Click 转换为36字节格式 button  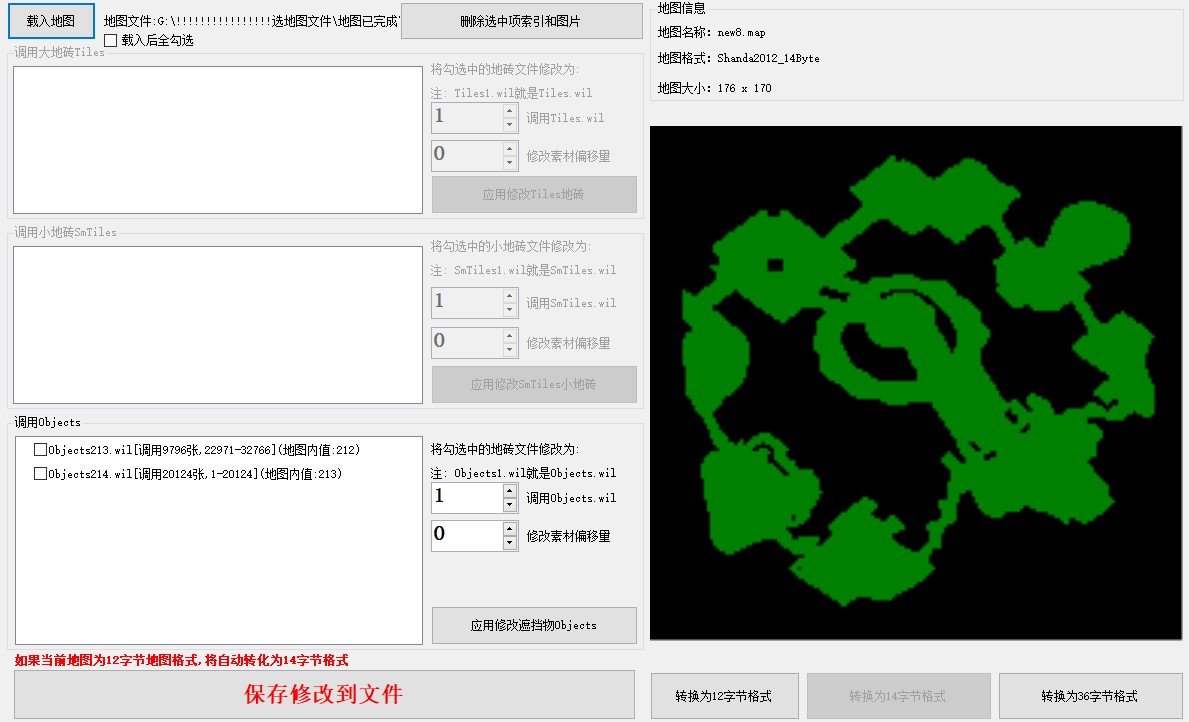[x=1089, y=696]
